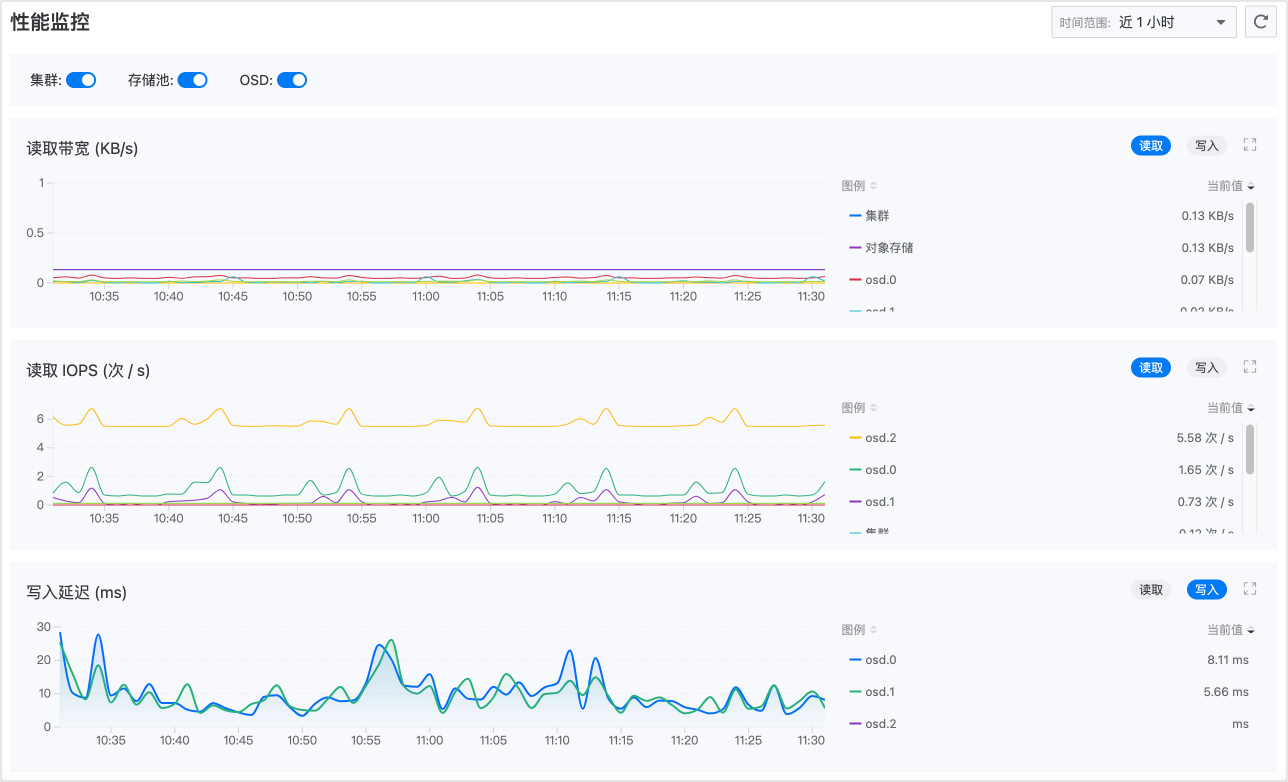
Task: Disable the OSD switch
Action: click(x=292, y=80)
